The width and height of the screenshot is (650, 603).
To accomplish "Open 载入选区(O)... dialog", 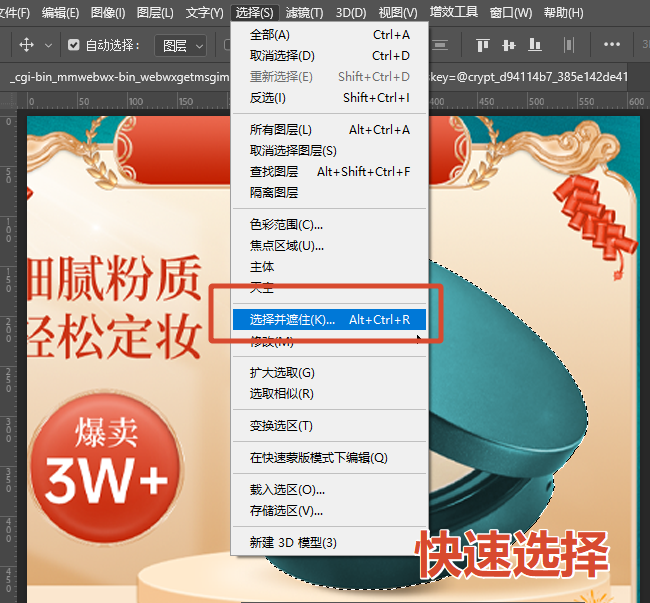I will 330,490.
